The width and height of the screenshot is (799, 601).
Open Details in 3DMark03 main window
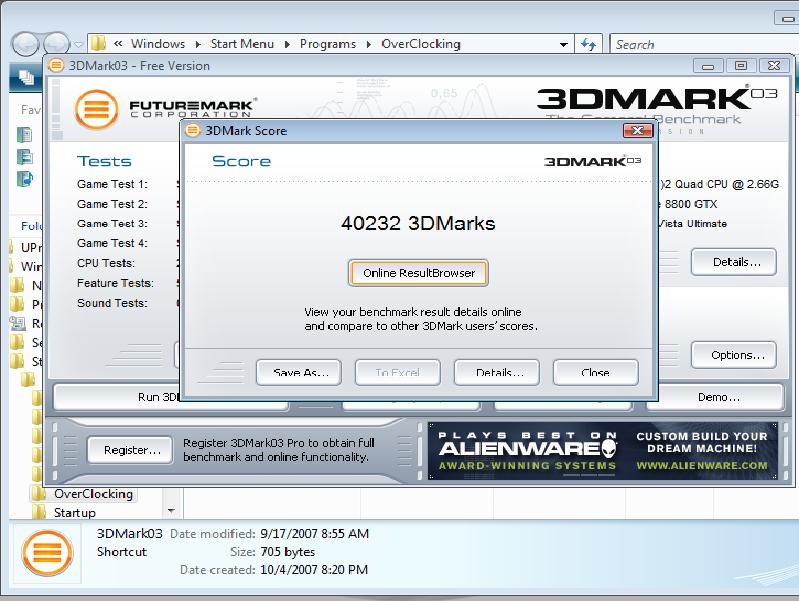tap(734, 262)
